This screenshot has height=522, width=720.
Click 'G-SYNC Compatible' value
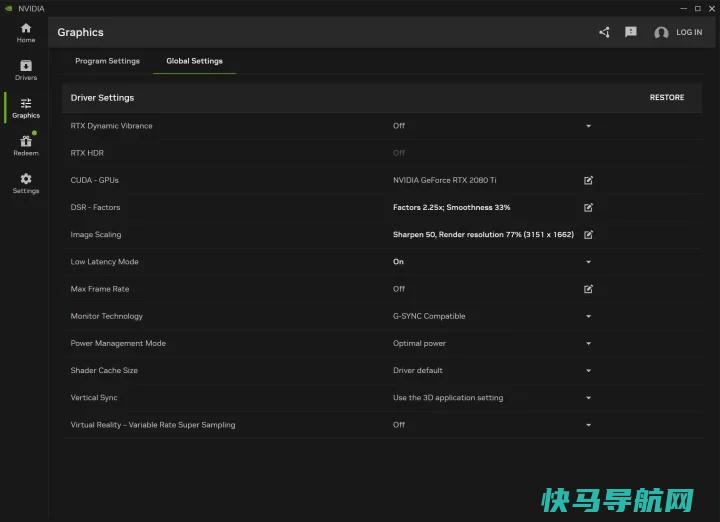click(x=429, y=316)
